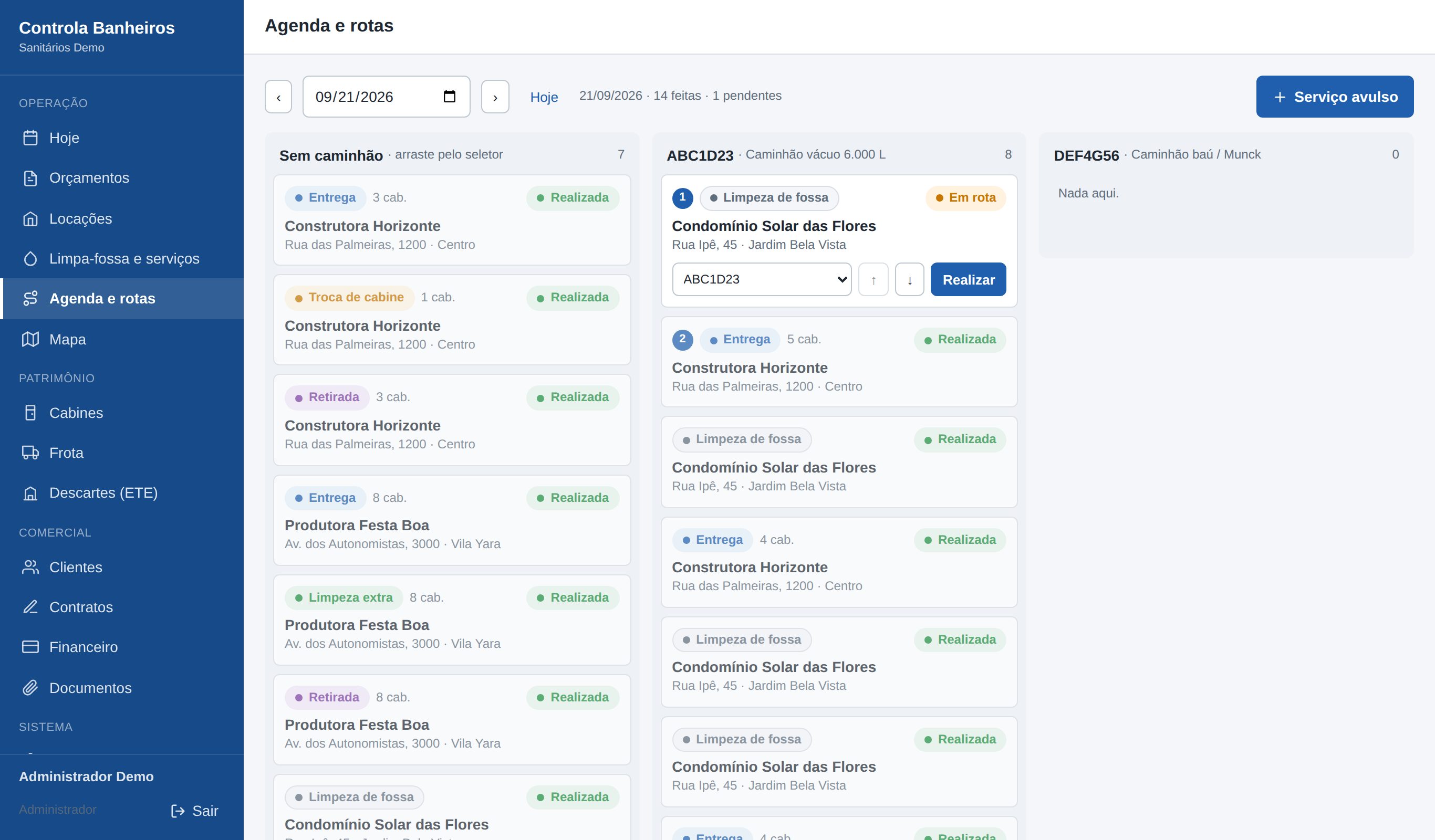This screenshot has height=840, width=1435.
Task: Open Clientes menu item
Action: coord(122,568)
